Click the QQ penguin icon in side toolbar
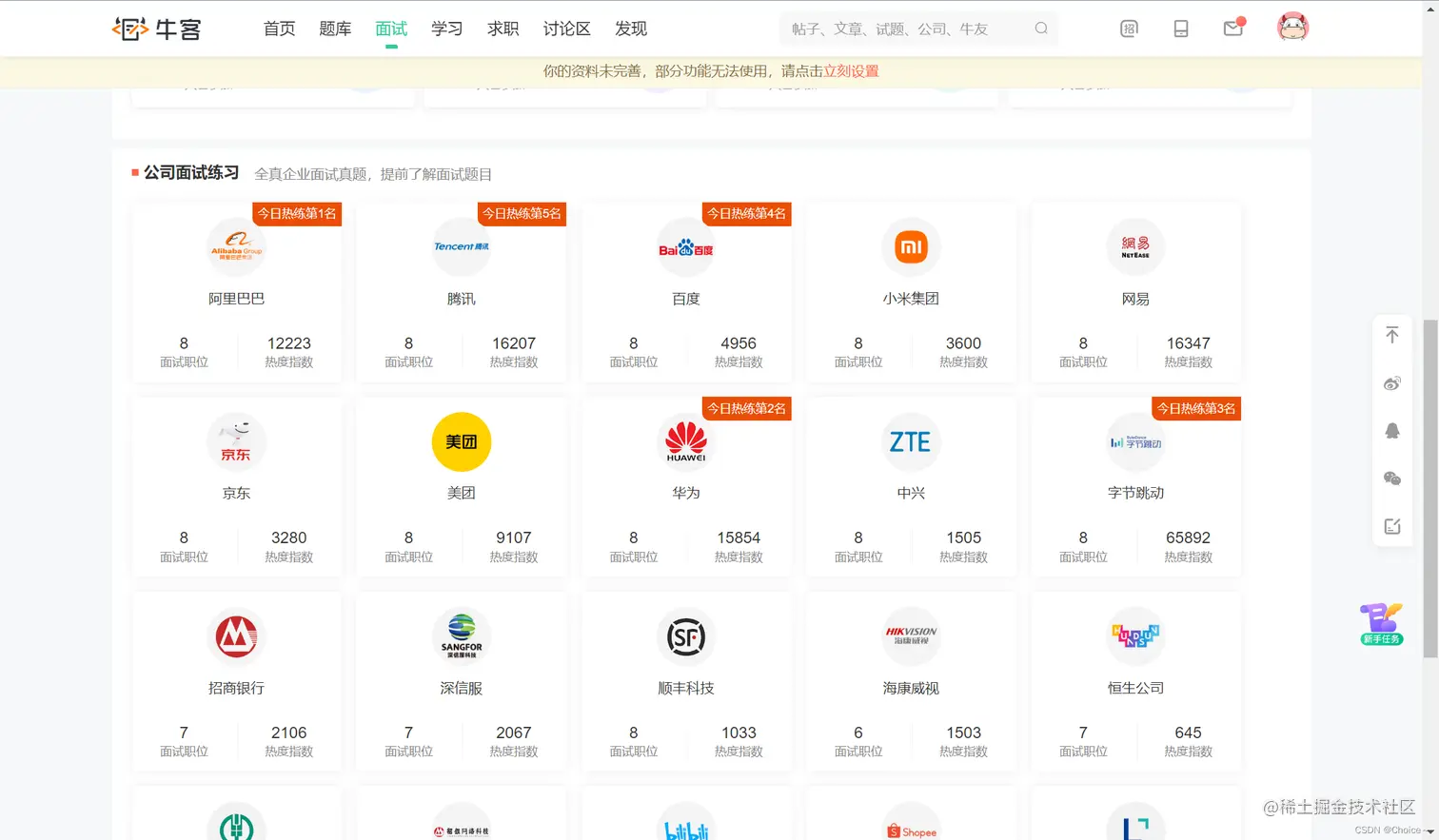The height and width of the screenshot is (840, 1439). (1392, 431)
